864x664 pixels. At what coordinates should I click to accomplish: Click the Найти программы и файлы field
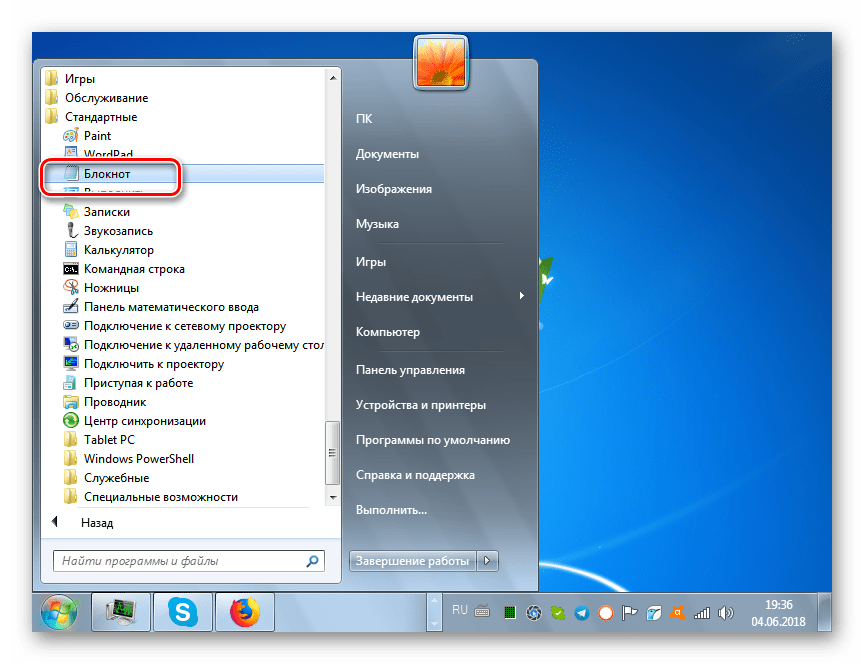tap(188, 561)
